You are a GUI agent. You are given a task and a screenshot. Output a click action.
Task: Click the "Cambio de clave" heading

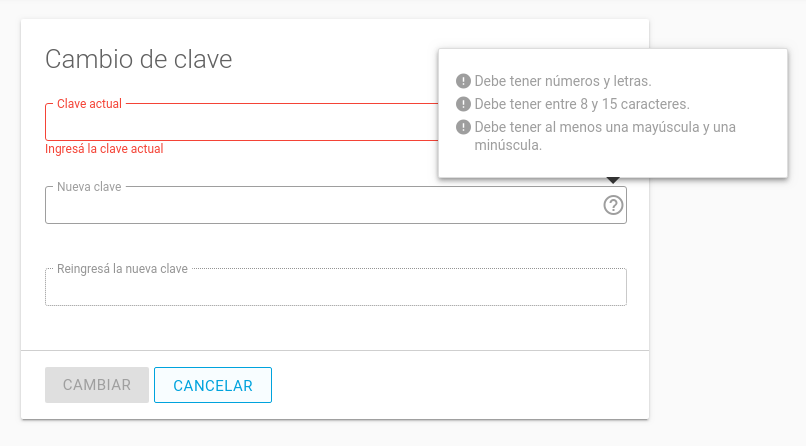click(x=139, y=59)
